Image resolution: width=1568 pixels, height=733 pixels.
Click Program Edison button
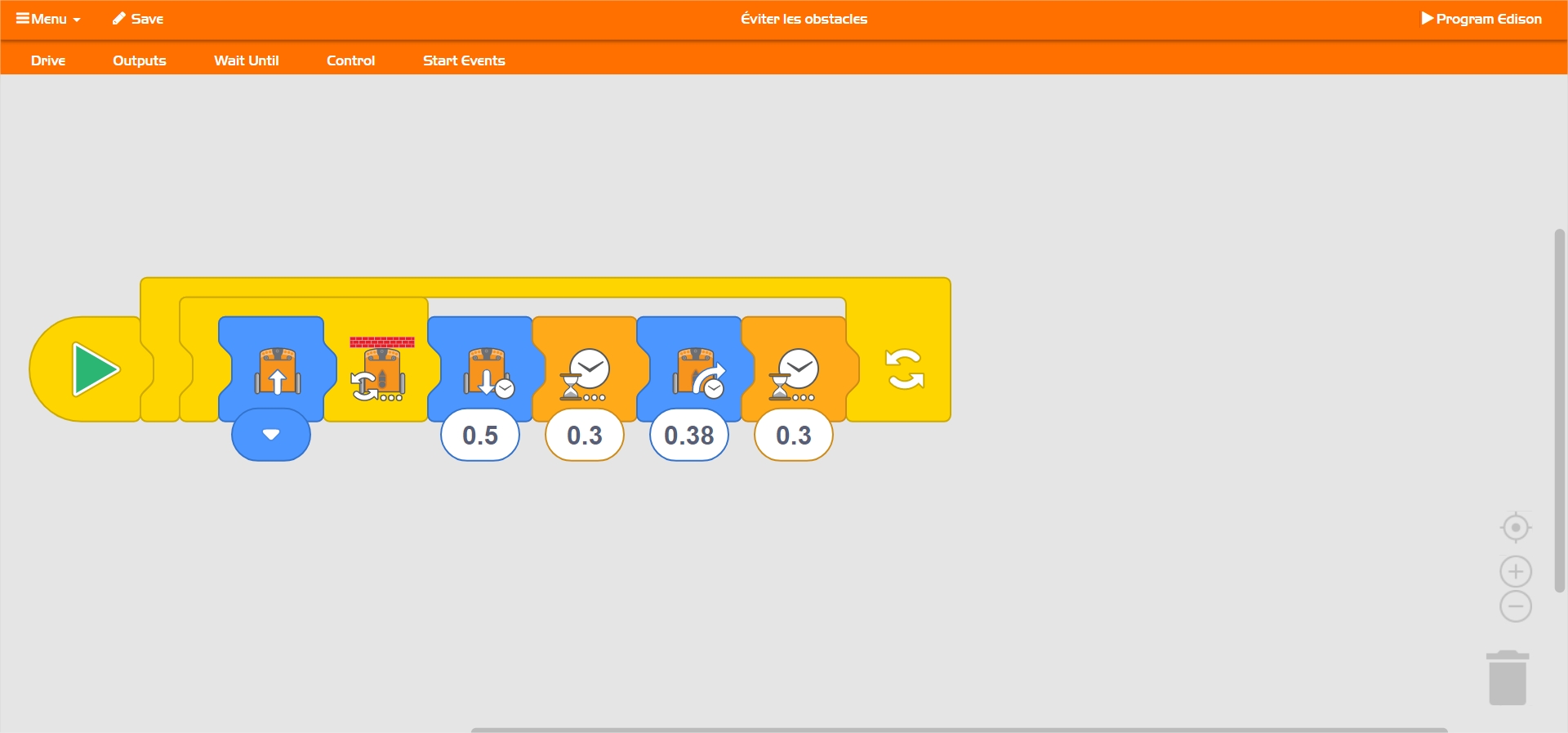click(x=1481, y=19)
